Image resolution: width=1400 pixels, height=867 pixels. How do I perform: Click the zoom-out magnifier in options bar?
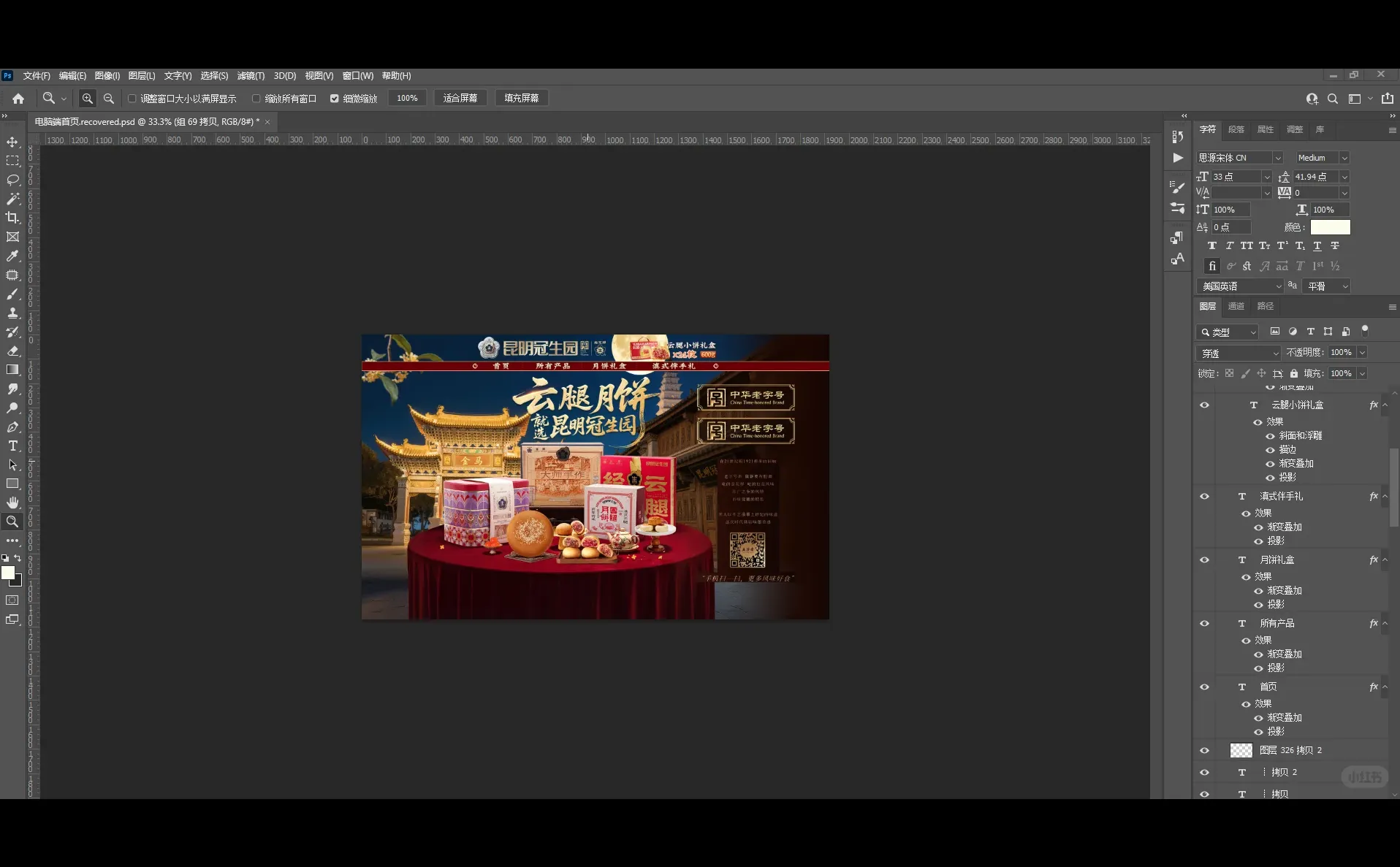coord(109,99)
